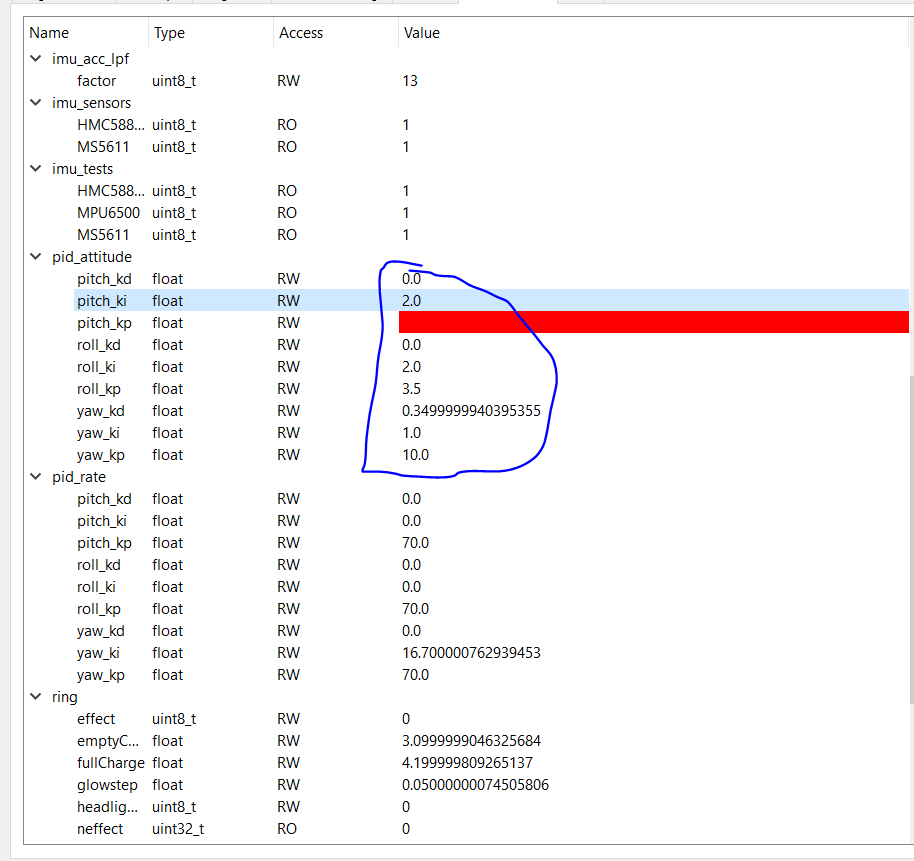Collapse the imu_acc_lpf group
This screenshot has width=914, height=861.
pyautogui.click(x=37, y=59)
